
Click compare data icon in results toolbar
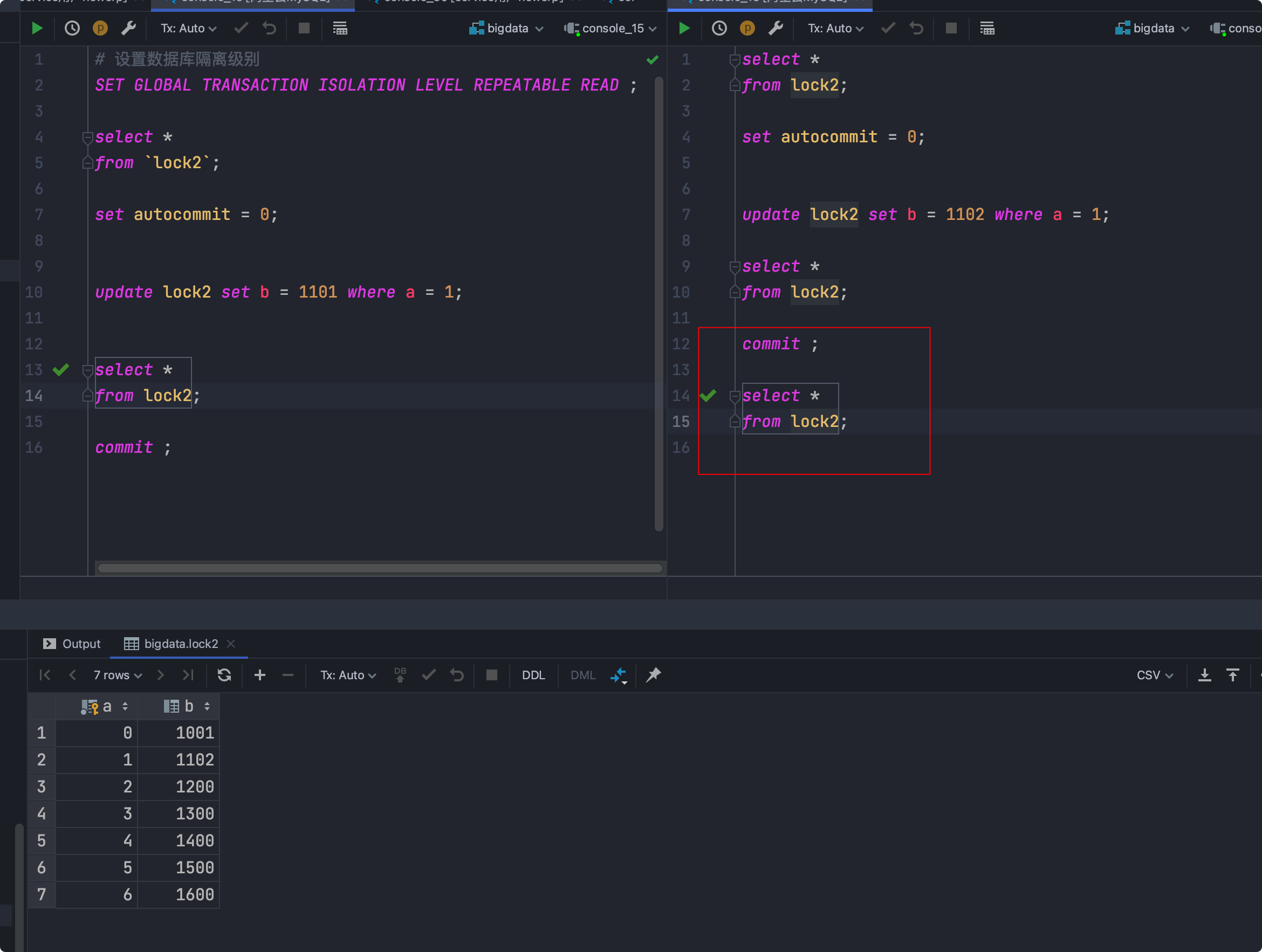point(619,675)
